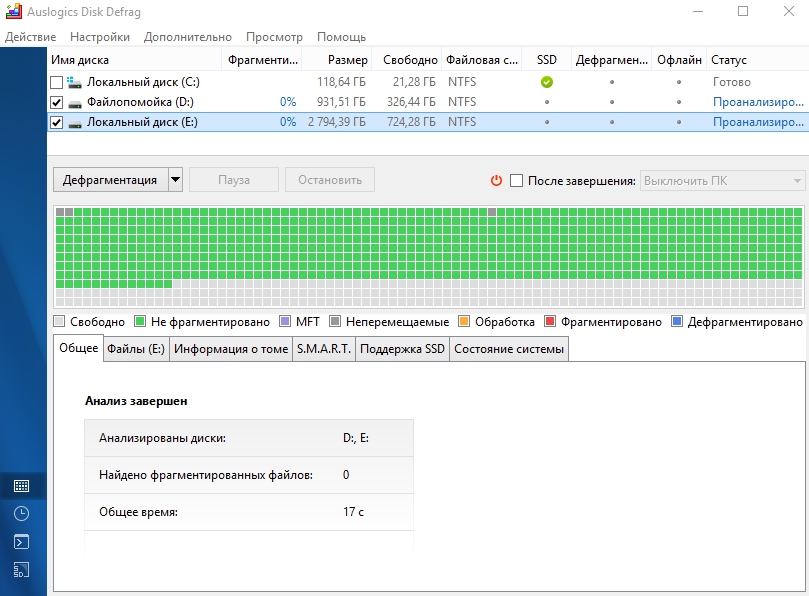The image size is (809, 596).
Task: Click the purple MFT legend color swatch
Action: click(x=286, y=322)
